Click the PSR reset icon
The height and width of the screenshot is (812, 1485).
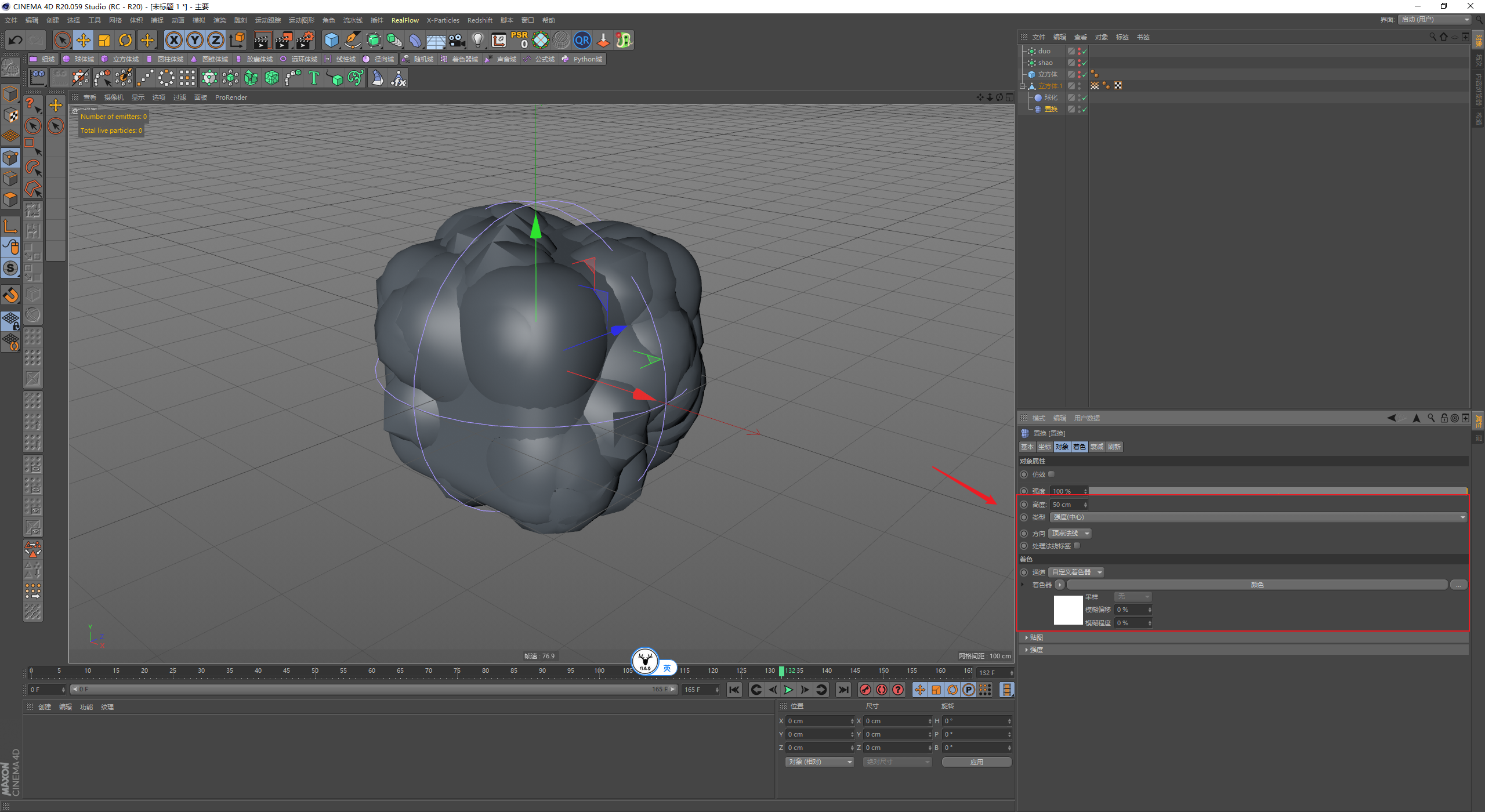point(519,40)
